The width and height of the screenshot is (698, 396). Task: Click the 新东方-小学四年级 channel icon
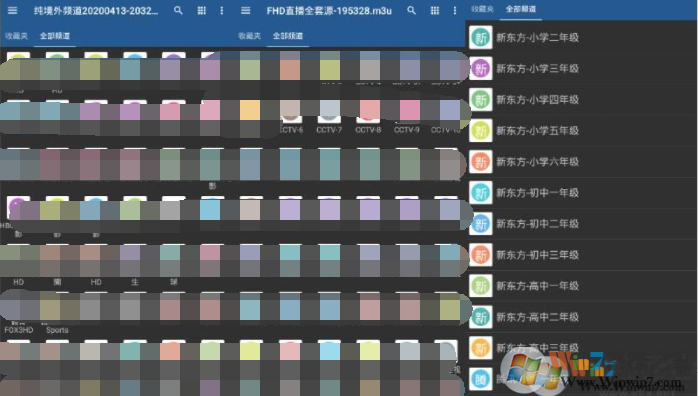(481, 100)
